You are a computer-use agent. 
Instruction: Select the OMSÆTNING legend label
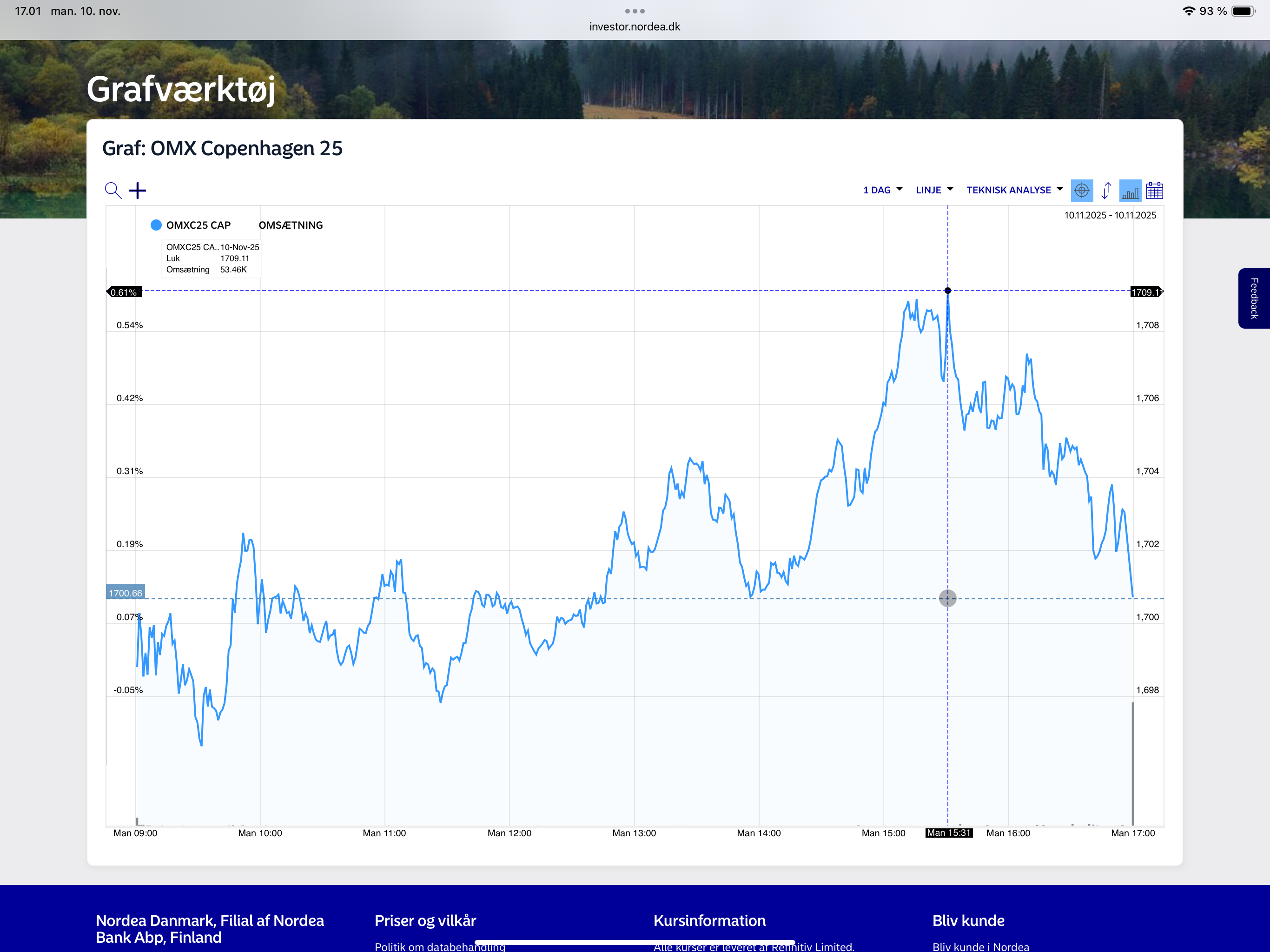[x=291, y=225]
